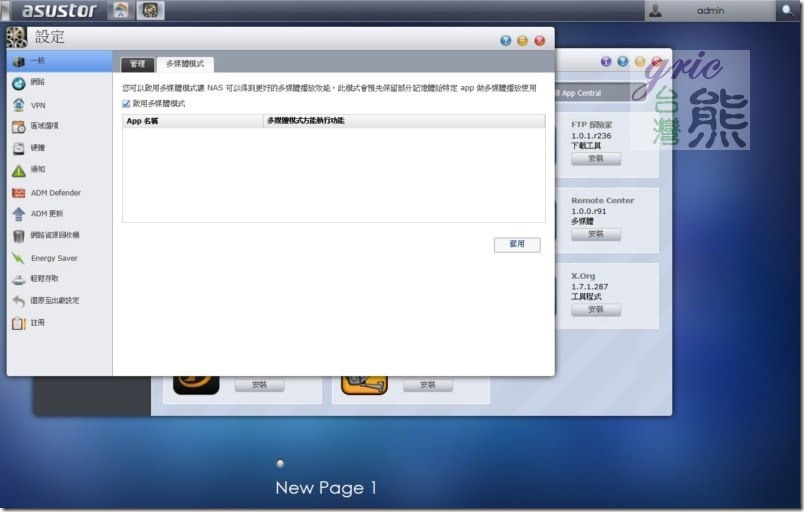Click the blue help icon in App Central window
The width and height of the screenshot is (804, 512).
click(x=623, y=62)
